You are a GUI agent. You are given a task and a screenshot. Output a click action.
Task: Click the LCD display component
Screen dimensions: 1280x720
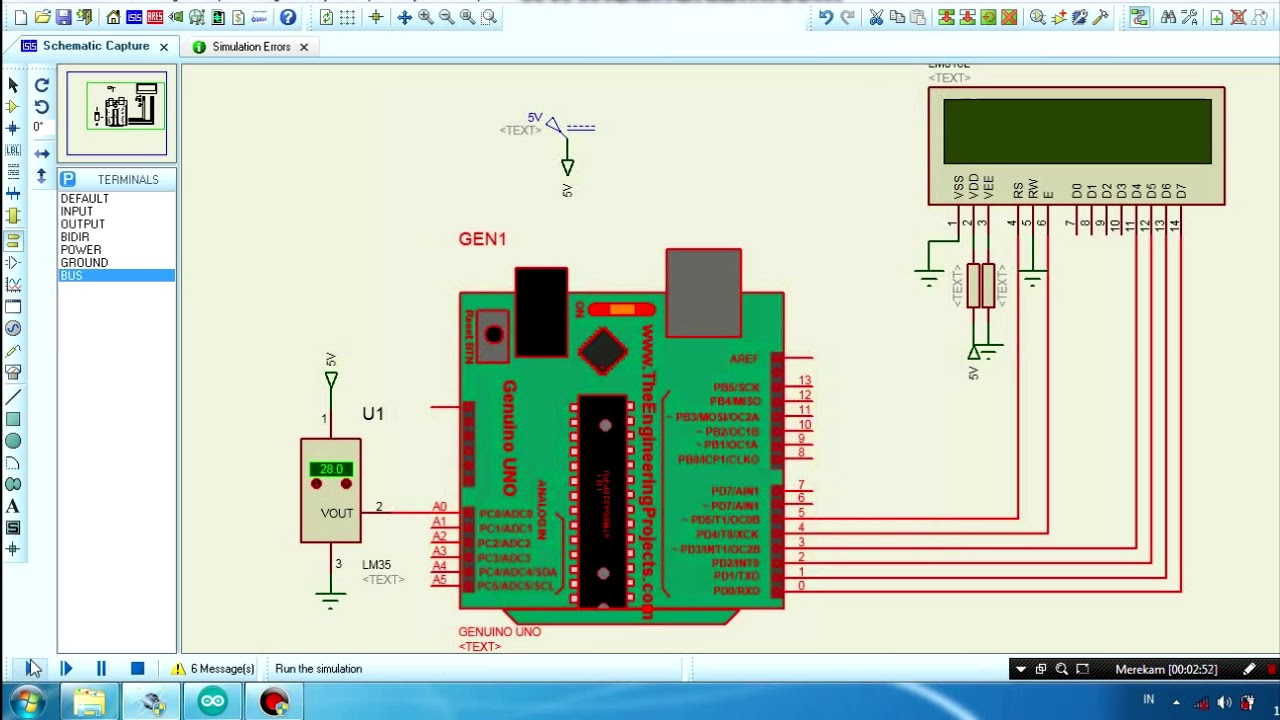coord(1076,146)
